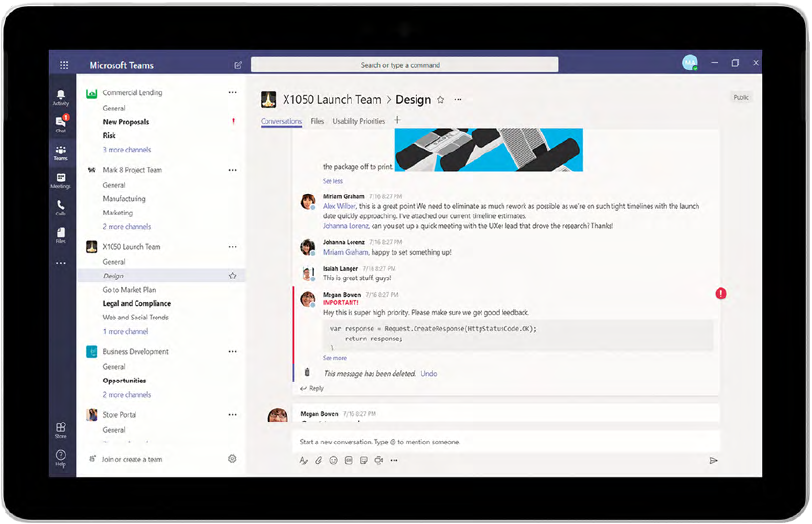Open the Opportunities channel
The image size is (812, 524).
124,381
